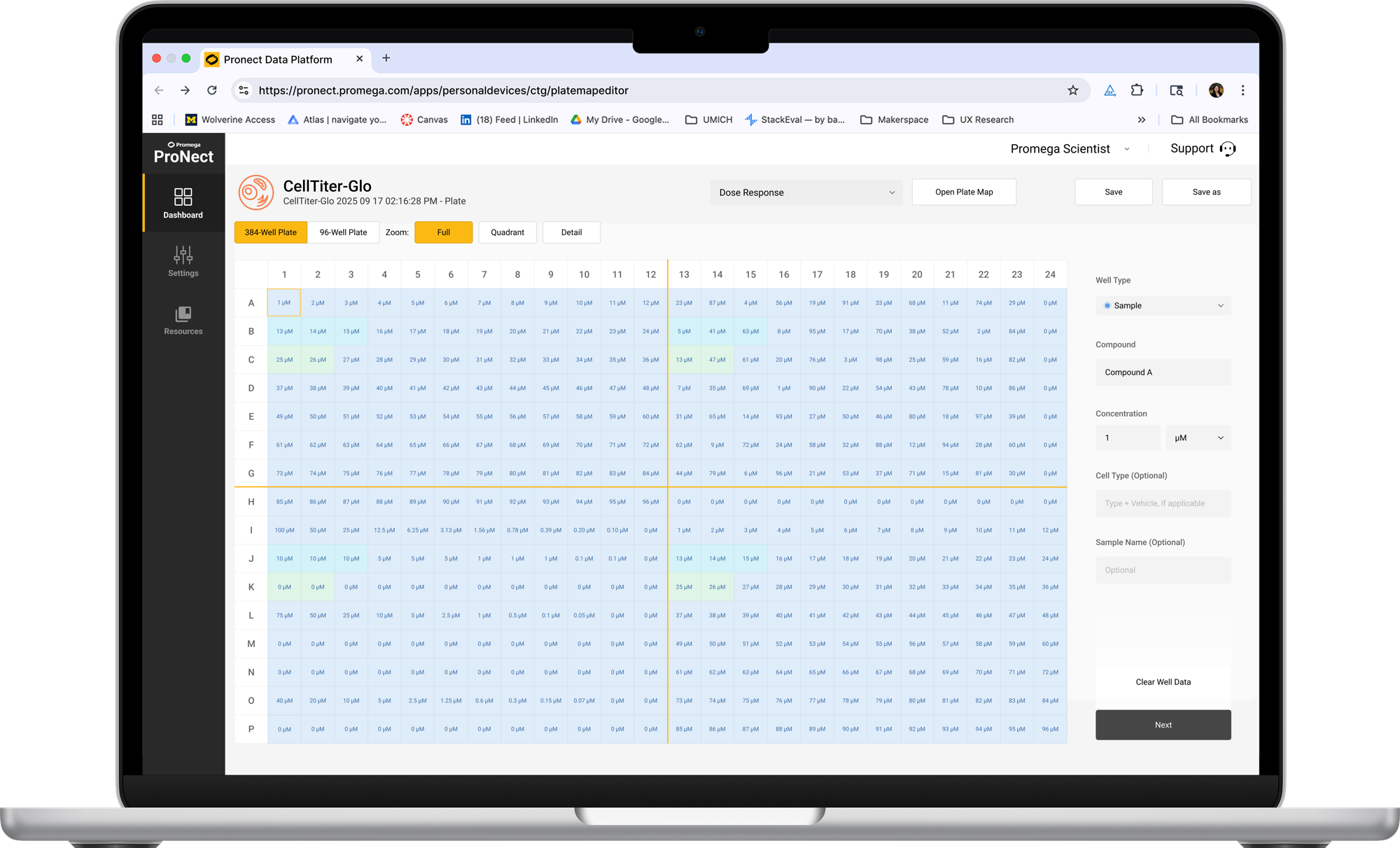1400x848 pixels.
Task: Select well O1 with 40 µM
Action: pos(284,700)
